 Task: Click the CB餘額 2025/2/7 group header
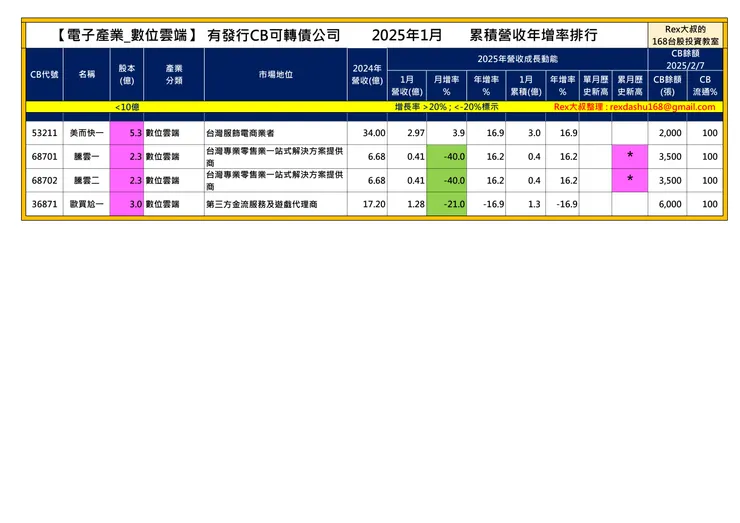tap(685, 59)
